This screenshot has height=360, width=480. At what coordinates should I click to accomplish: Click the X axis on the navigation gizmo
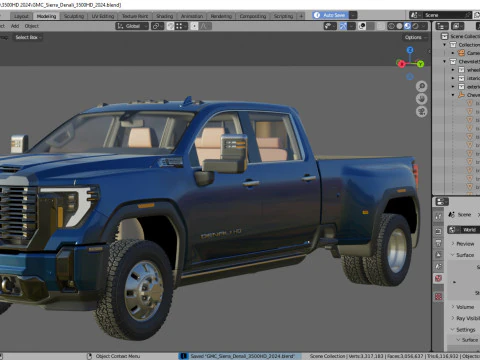tap(401, 64)
